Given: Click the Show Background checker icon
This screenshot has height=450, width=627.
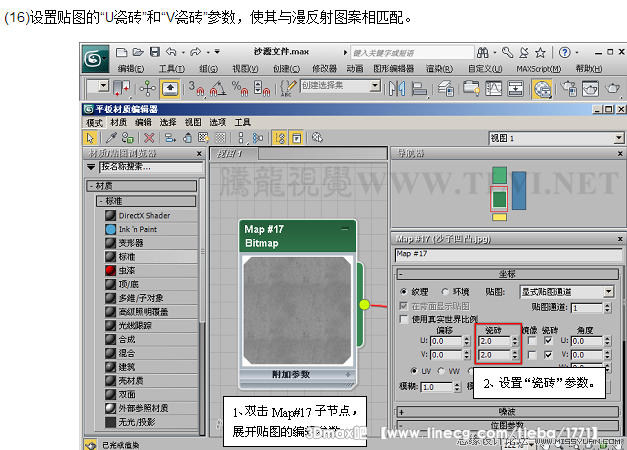Looking at the screenshot, I should pos(220,138).
